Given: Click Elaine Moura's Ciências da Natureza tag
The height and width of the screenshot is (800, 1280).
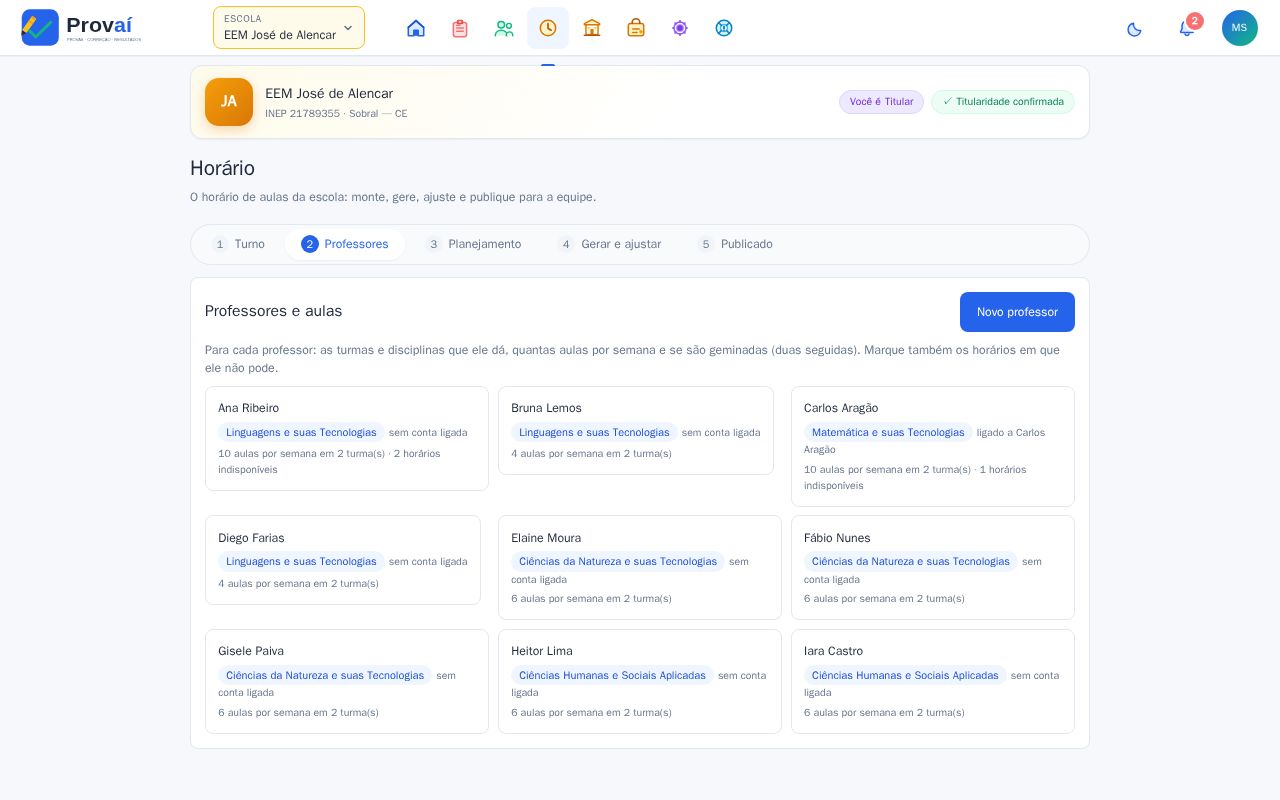Looking at the screenshot, I should [x=618, y=561].
